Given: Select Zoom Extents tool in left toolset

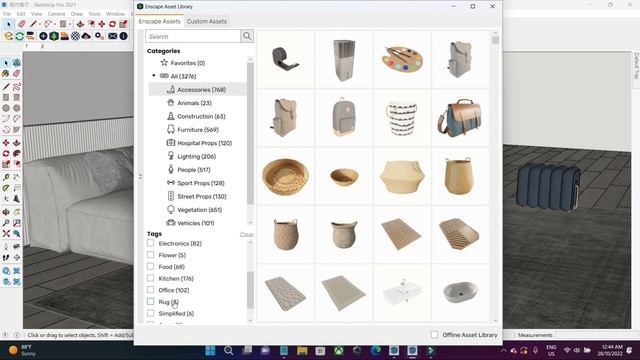Looking at the screenshot, I should [x=6, y=233].
